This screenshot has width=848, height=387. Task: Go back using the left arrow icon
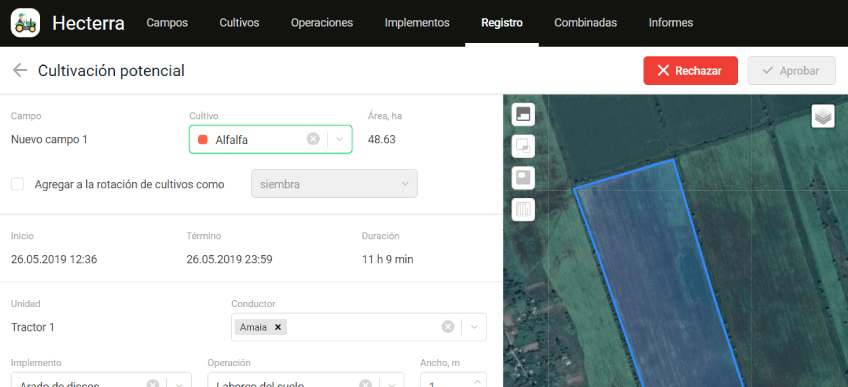20,70
